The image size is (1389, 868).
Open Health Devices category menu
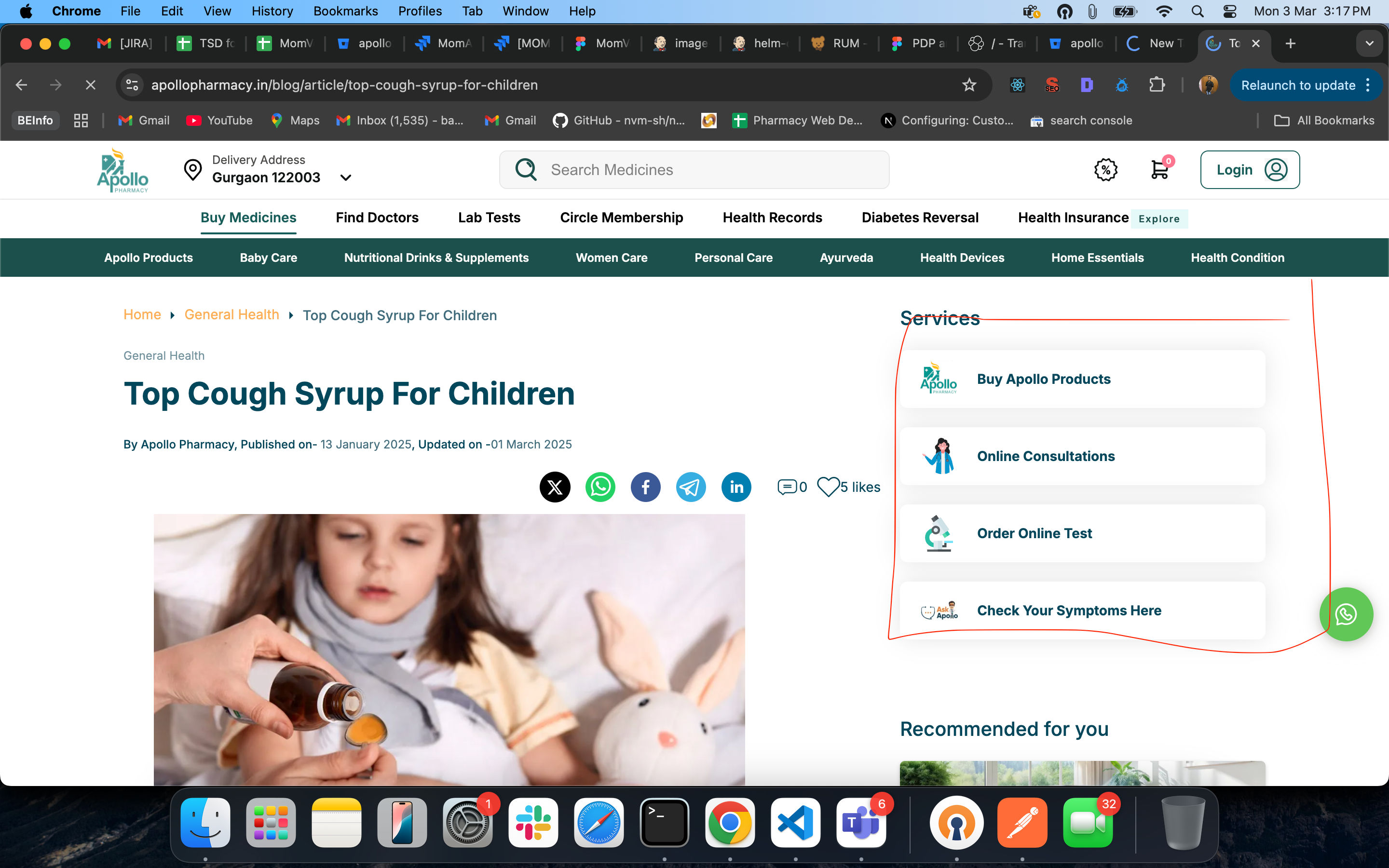coord(962,258)
